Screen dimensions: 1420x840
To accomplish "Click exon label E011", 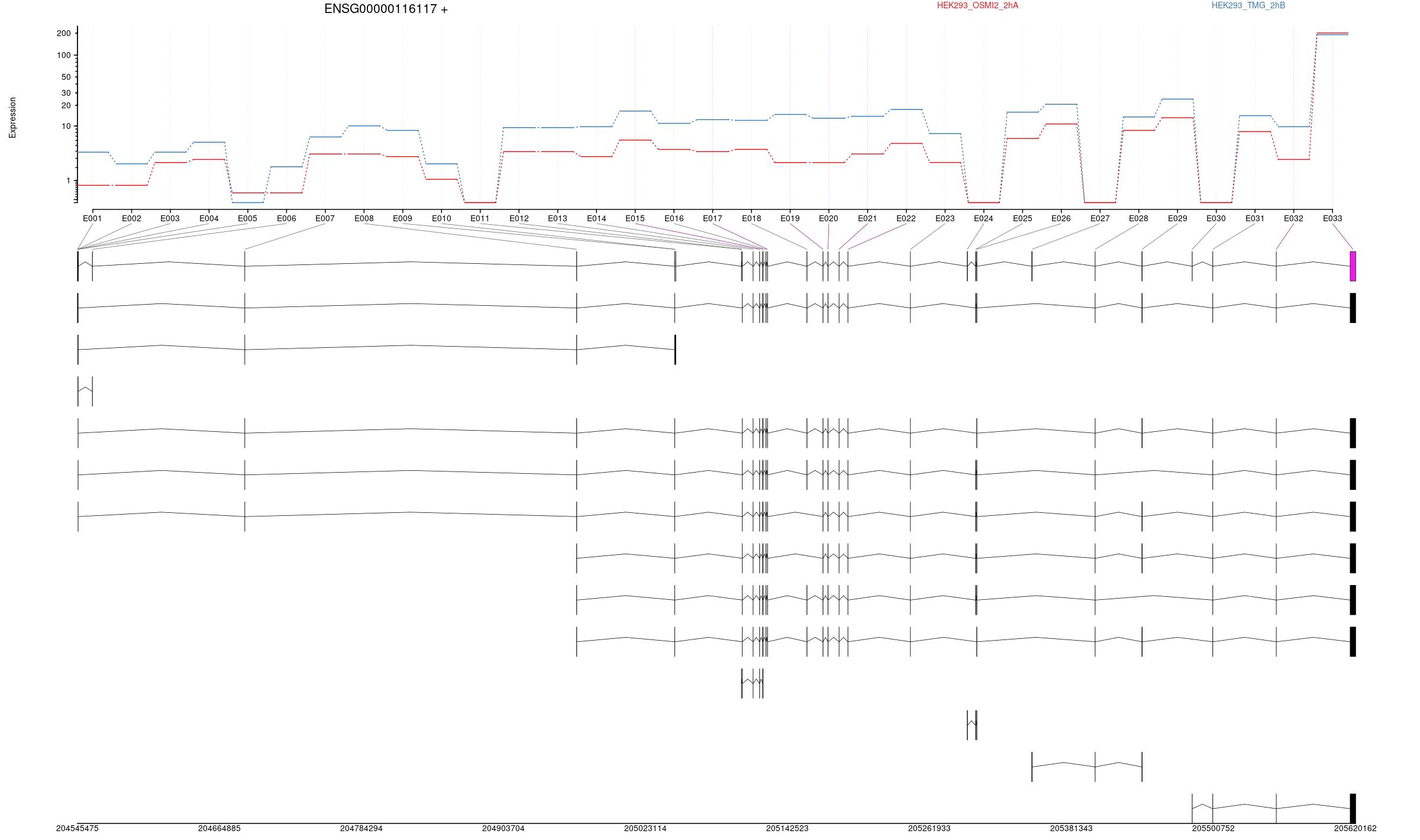I will 480,218.
